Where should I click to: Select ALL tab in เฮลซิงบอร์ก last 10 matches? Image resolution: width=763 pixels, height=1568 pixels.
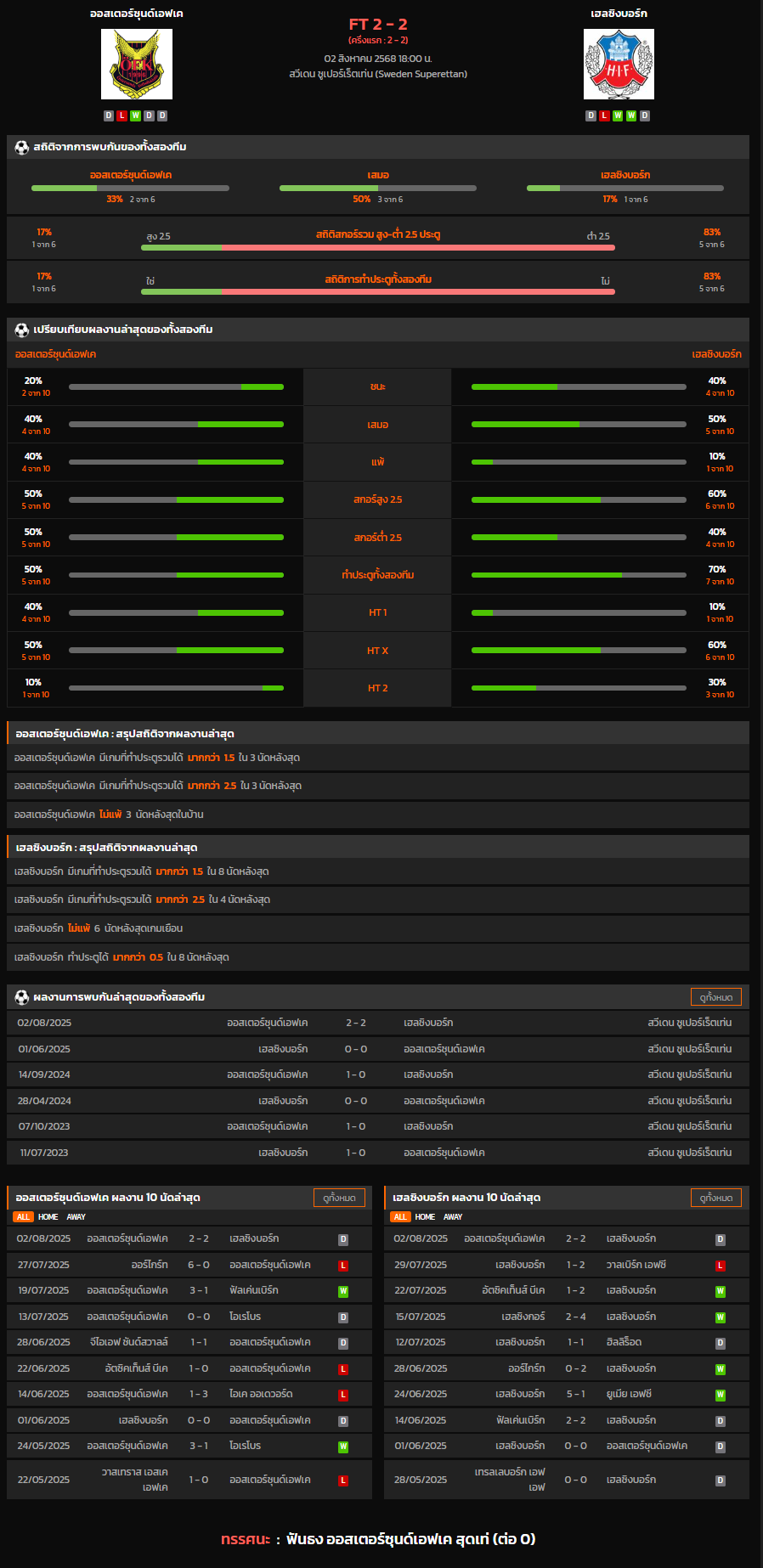coord(400,1217)
